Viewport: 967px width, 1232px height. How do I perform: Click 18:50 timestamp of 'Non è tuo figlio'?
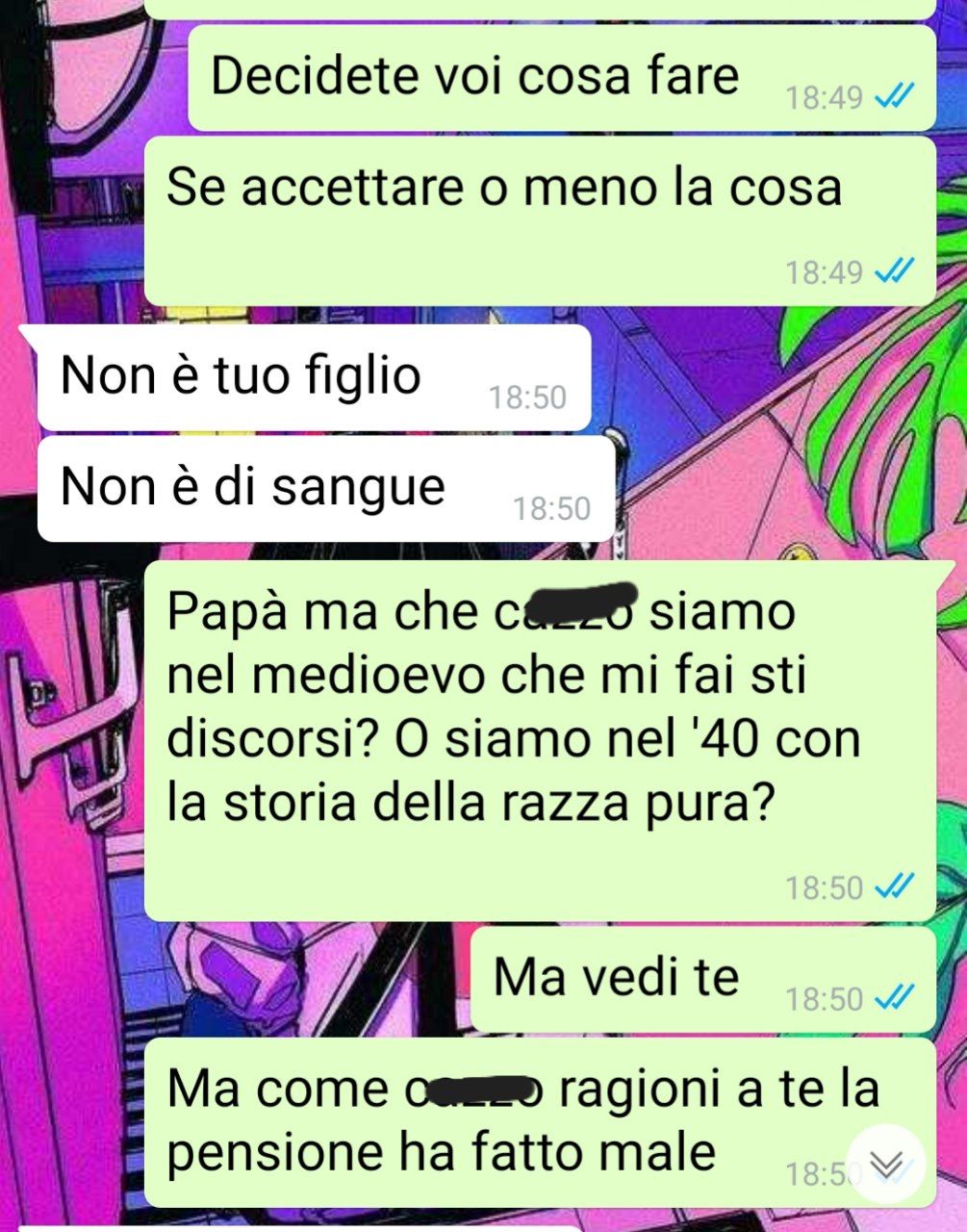527,398
